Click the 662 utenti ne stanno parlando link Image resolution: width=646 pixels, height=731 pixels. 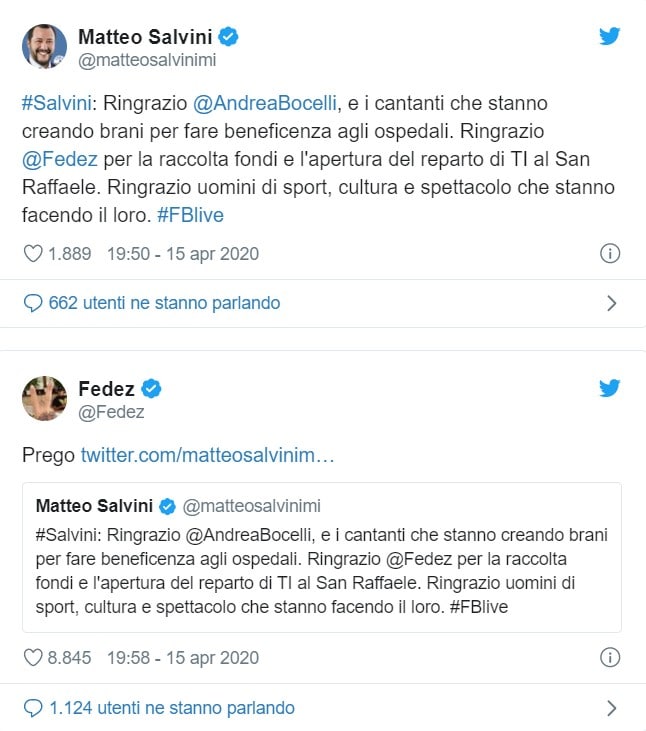pyautogui.click(x=164, y=303)
